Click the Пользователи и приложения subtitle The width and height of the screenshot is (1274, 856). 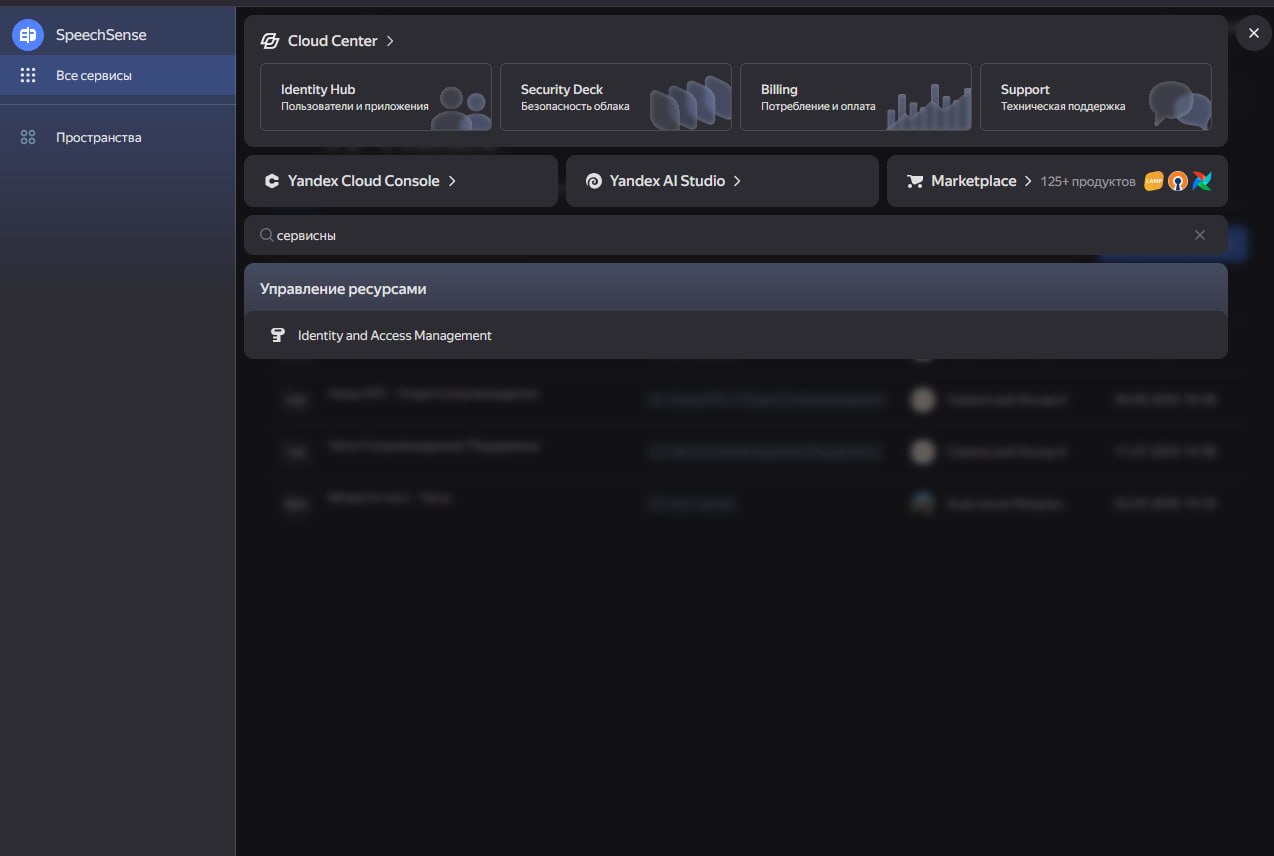point(355,106)
